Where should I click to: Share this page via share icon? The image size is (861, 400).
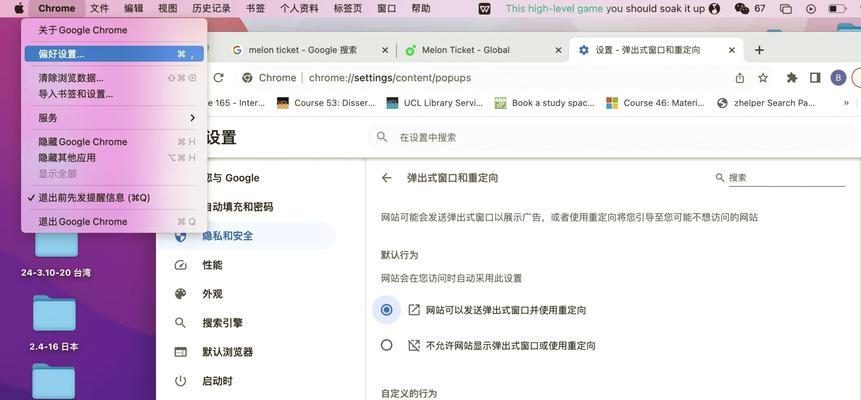(x=740, y=77)
